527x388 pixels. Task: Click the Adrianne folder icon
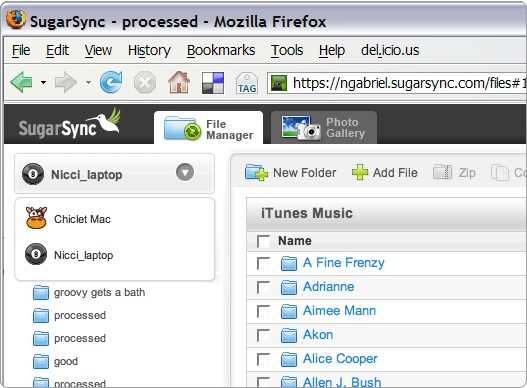(289, 287)
